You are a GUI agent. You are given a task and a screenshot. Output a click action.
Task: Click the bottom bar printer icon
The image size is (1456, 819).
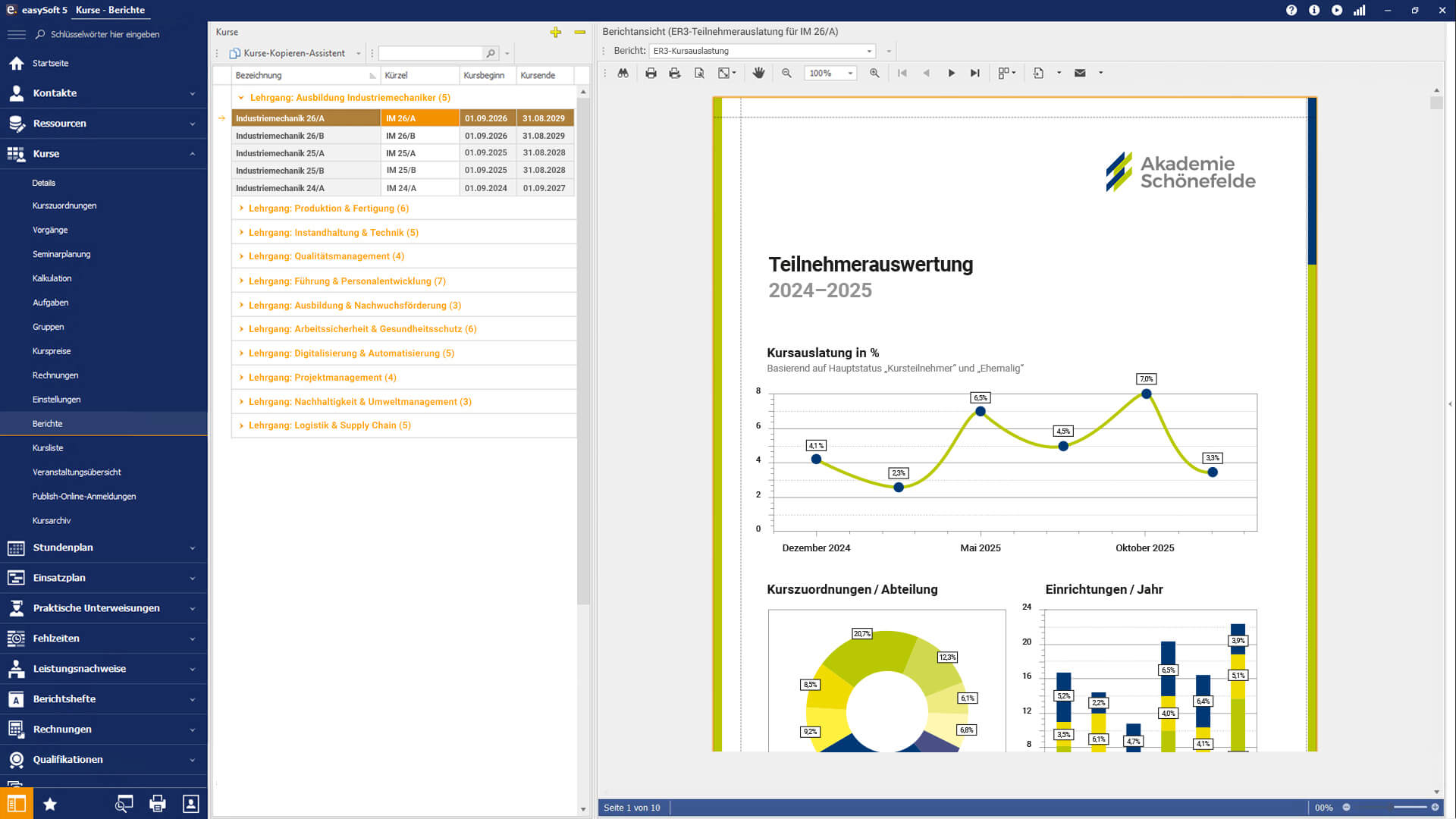(158, 804)
